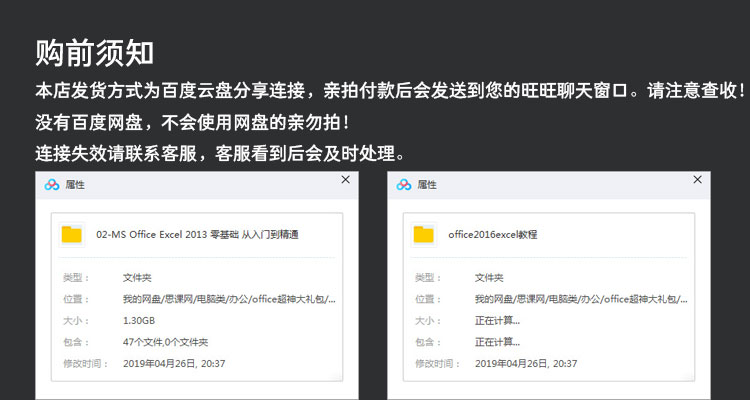Click the 购前须知 heading
The width and height of the screenshot is (750, 400).
[x=94, y=51]
